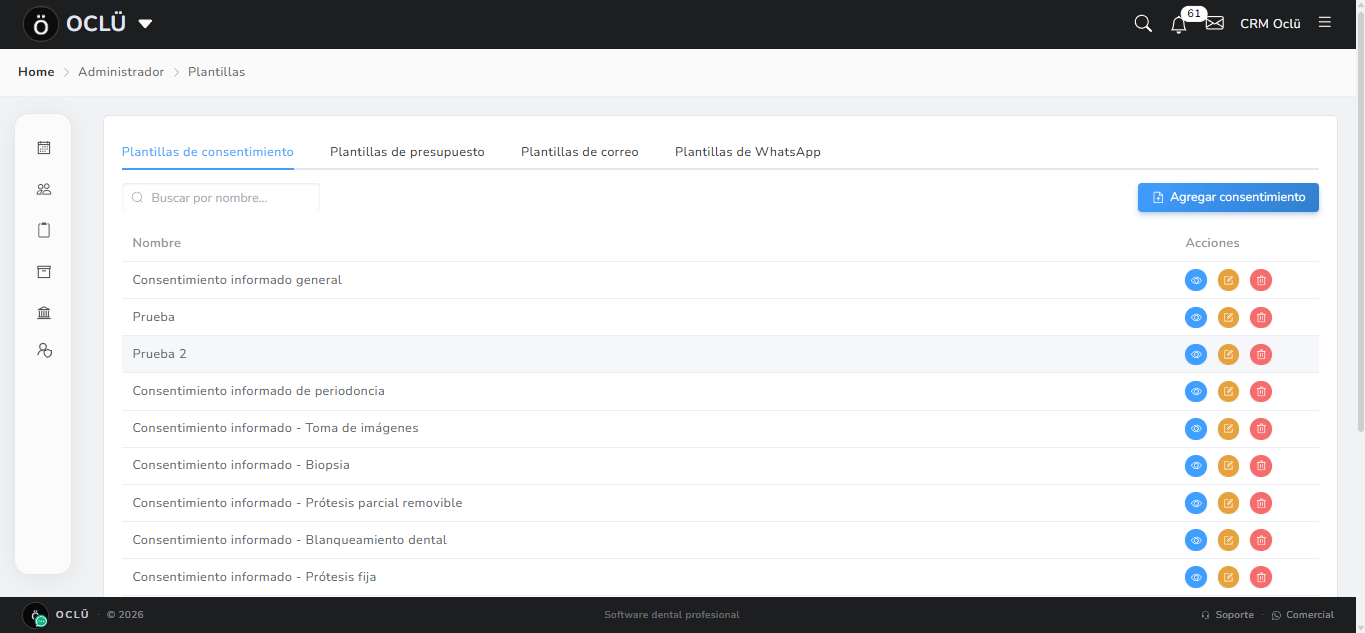Click the Acciones column header
The image size is (1365, 633).
coord(1212,243)
